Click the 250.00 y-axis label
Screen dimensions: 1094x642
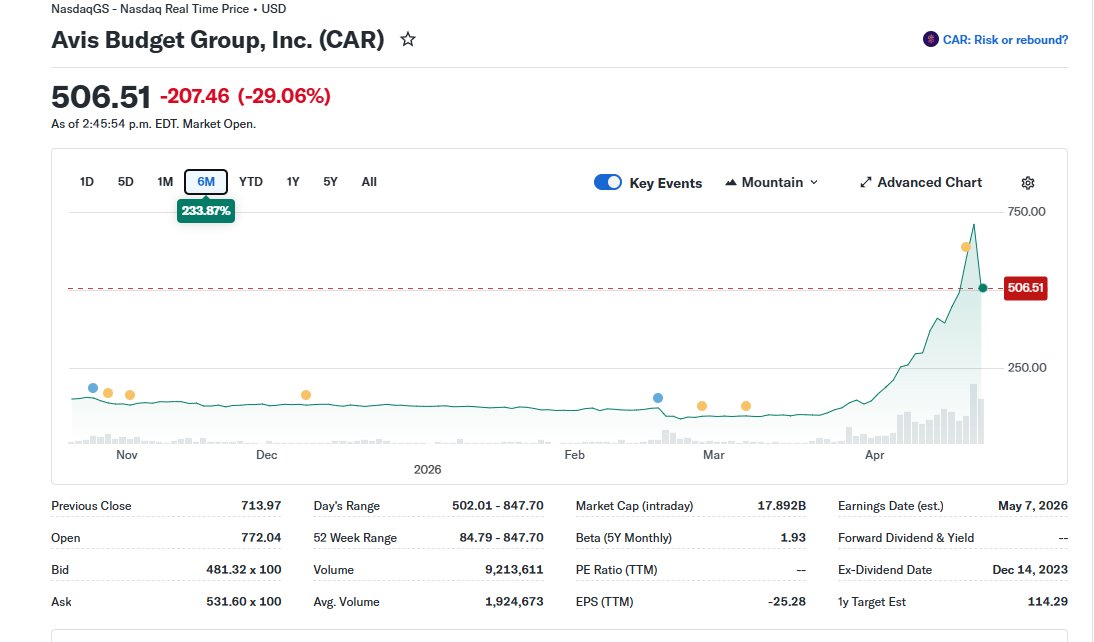(x=1027, y=368)
